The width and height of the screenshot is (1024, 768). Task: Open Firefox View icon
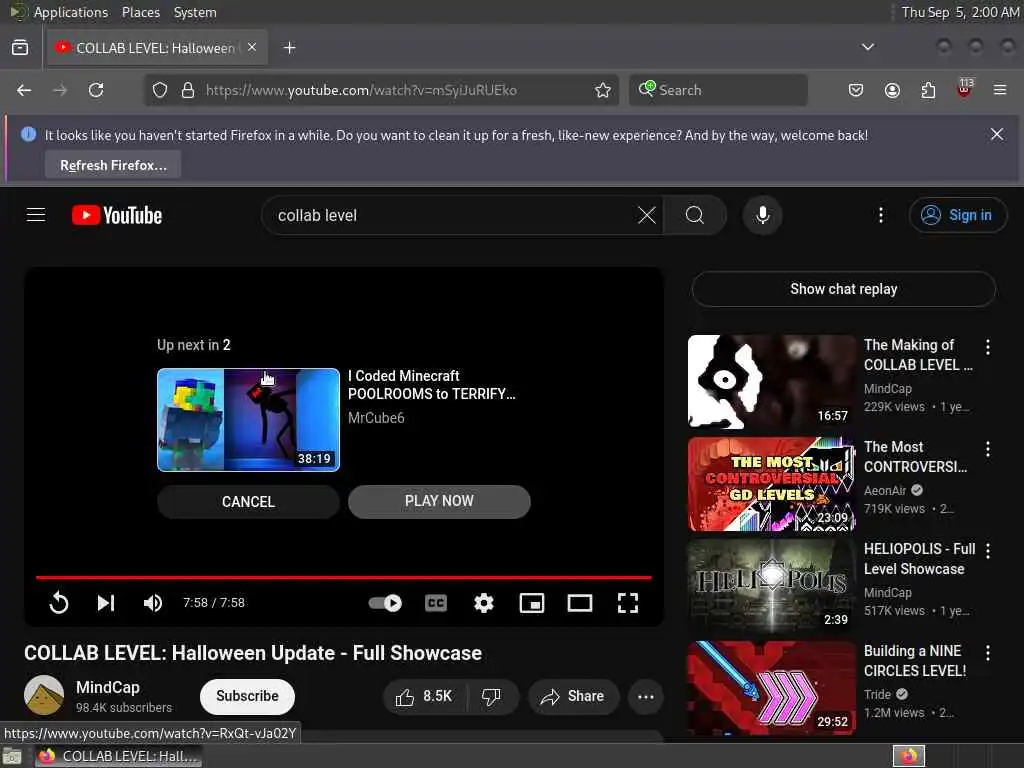[x=20, y=48]
